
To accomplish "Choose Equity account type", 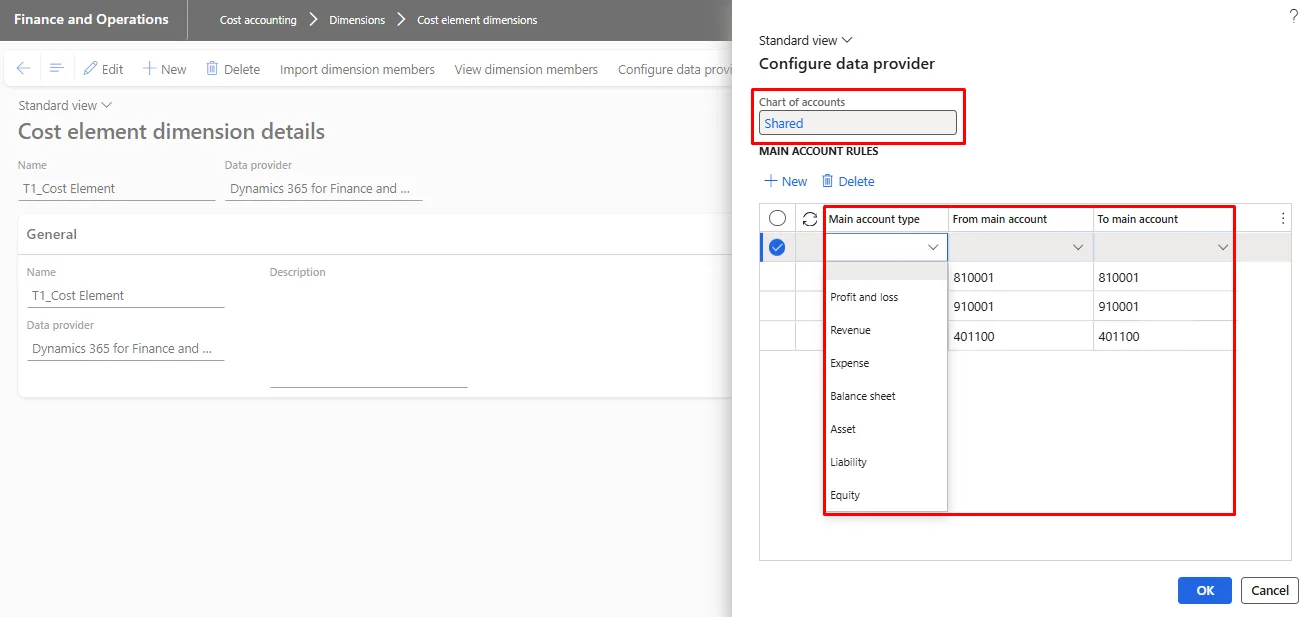I will [886, 495].
